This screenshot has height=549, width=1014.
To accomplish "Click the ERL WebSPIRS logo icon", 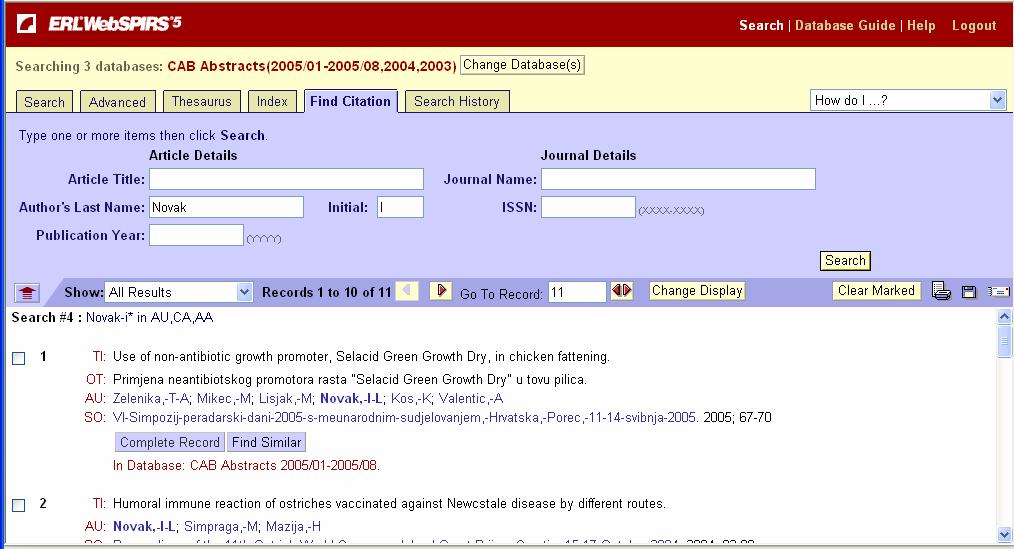I will [x=27, y=24].
